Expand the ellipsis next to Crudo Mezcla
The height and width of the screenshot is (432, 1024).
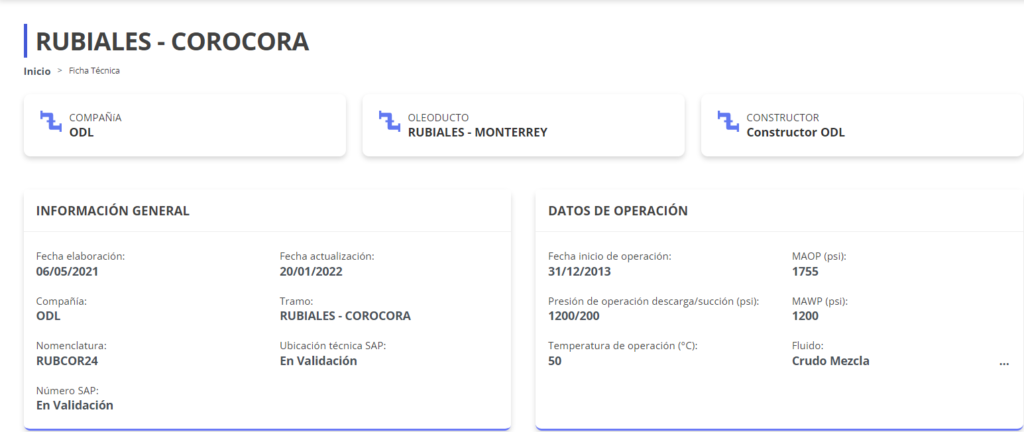[x=1003, y=362]
